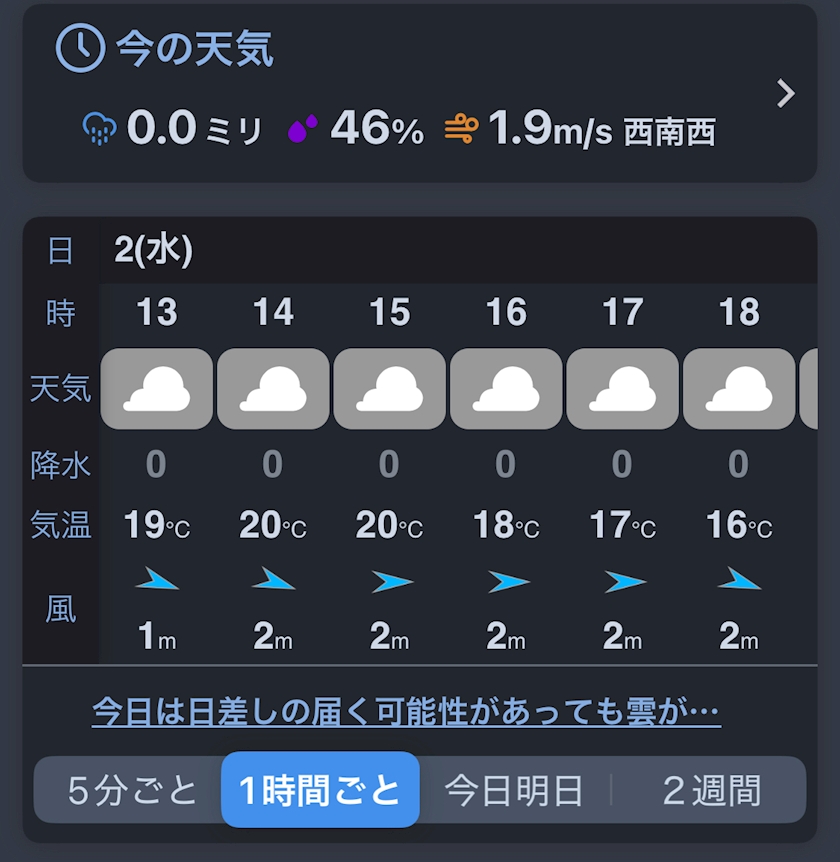The width and height of the screenshot is (840, 862).
Task: Click the purple humidity droplet icon
Action: click(x=303, y=129)
